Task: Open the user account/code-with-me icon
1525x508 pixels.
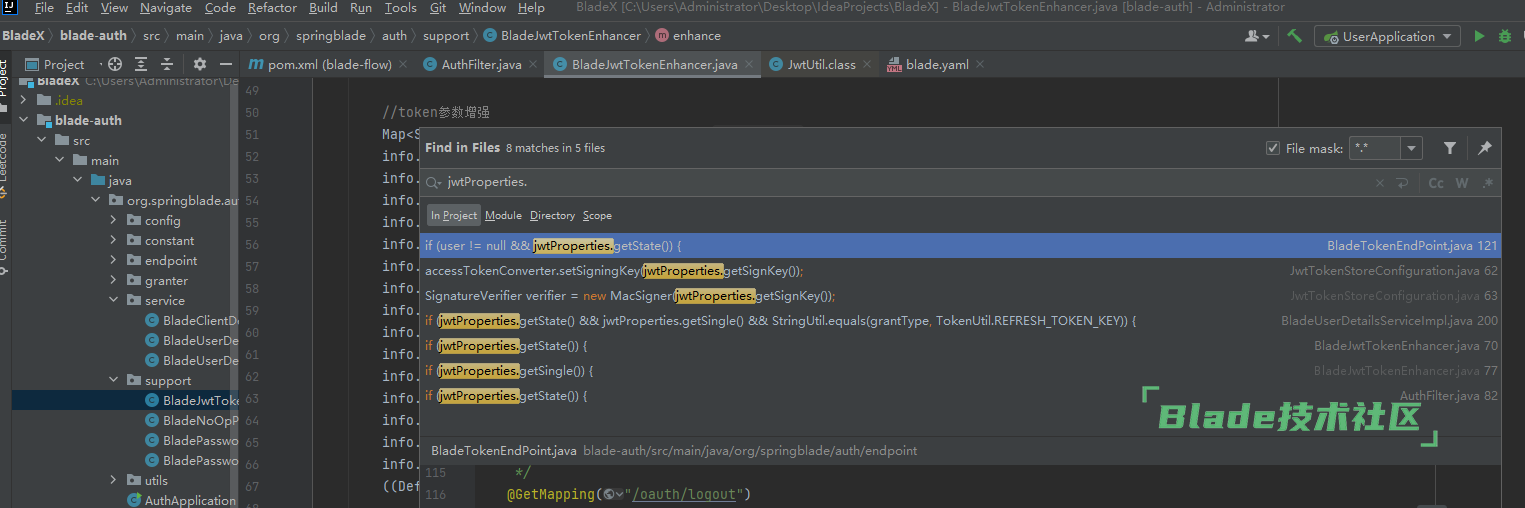Action: point(1257,36)
